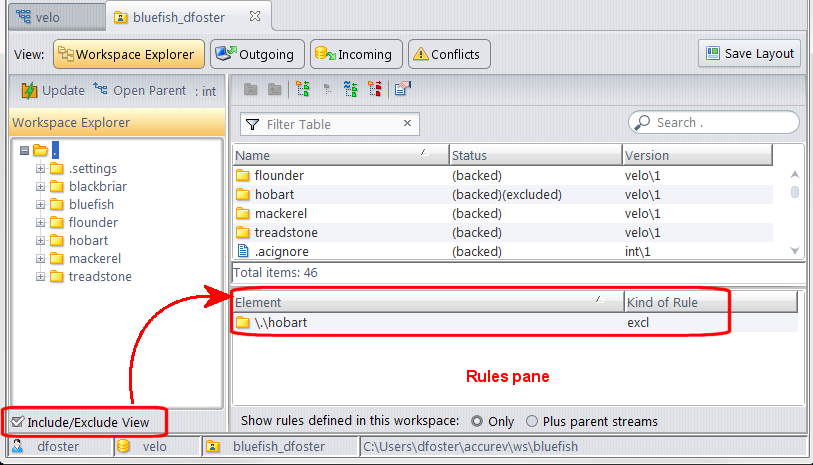
Task: Click the "excl" rule cell
Action: 638,322
